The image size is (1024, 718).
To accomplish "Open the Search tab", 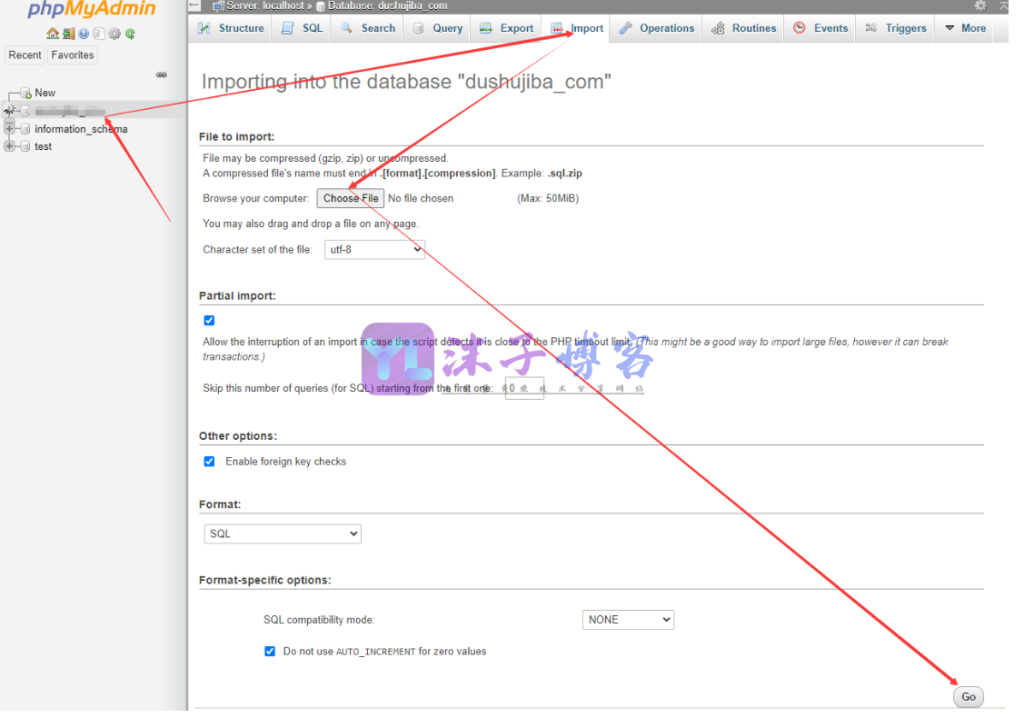I will coord(368,28).
